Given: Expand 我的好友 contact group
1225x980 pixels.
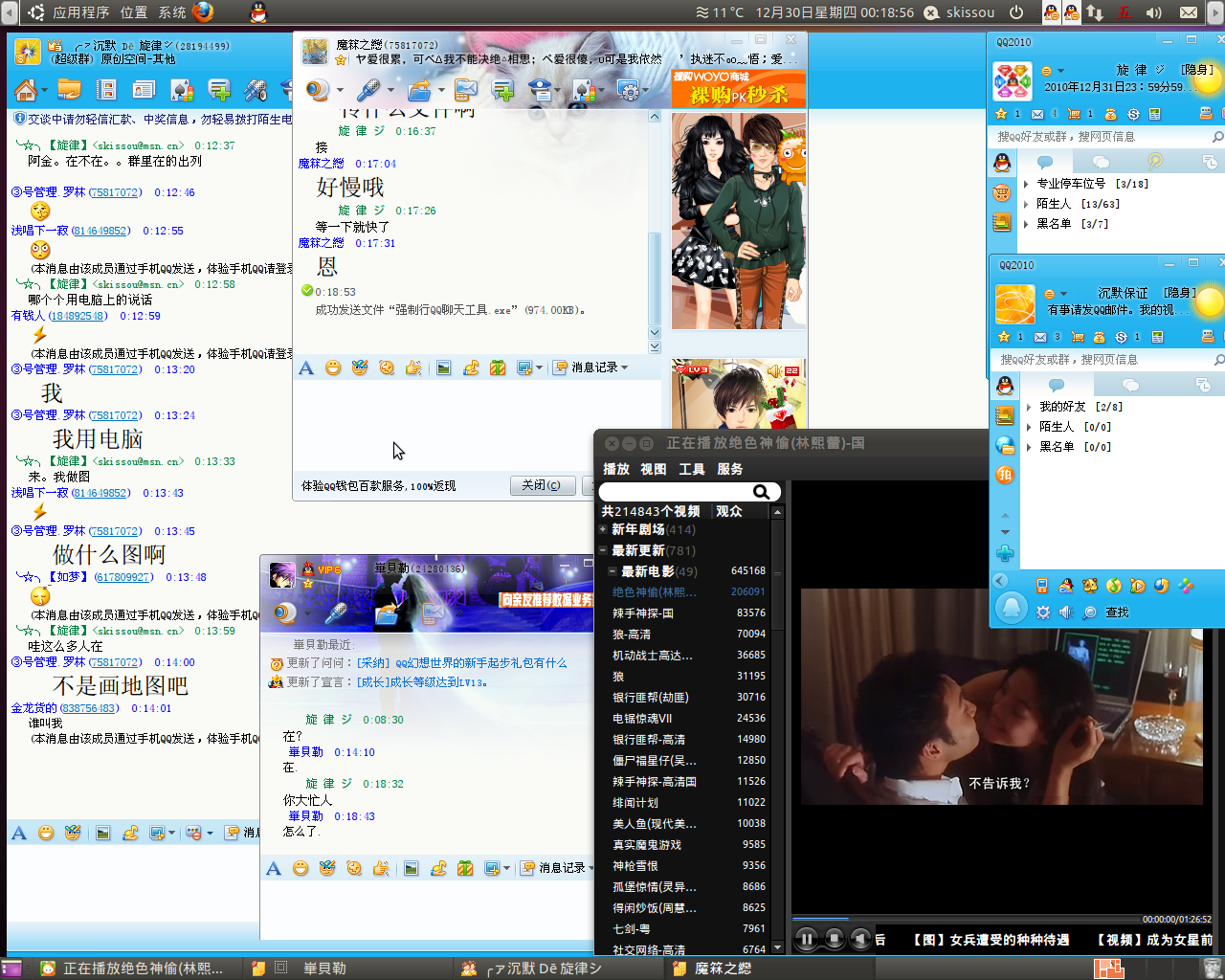Looking at the screenshot, I should 1029,407.
